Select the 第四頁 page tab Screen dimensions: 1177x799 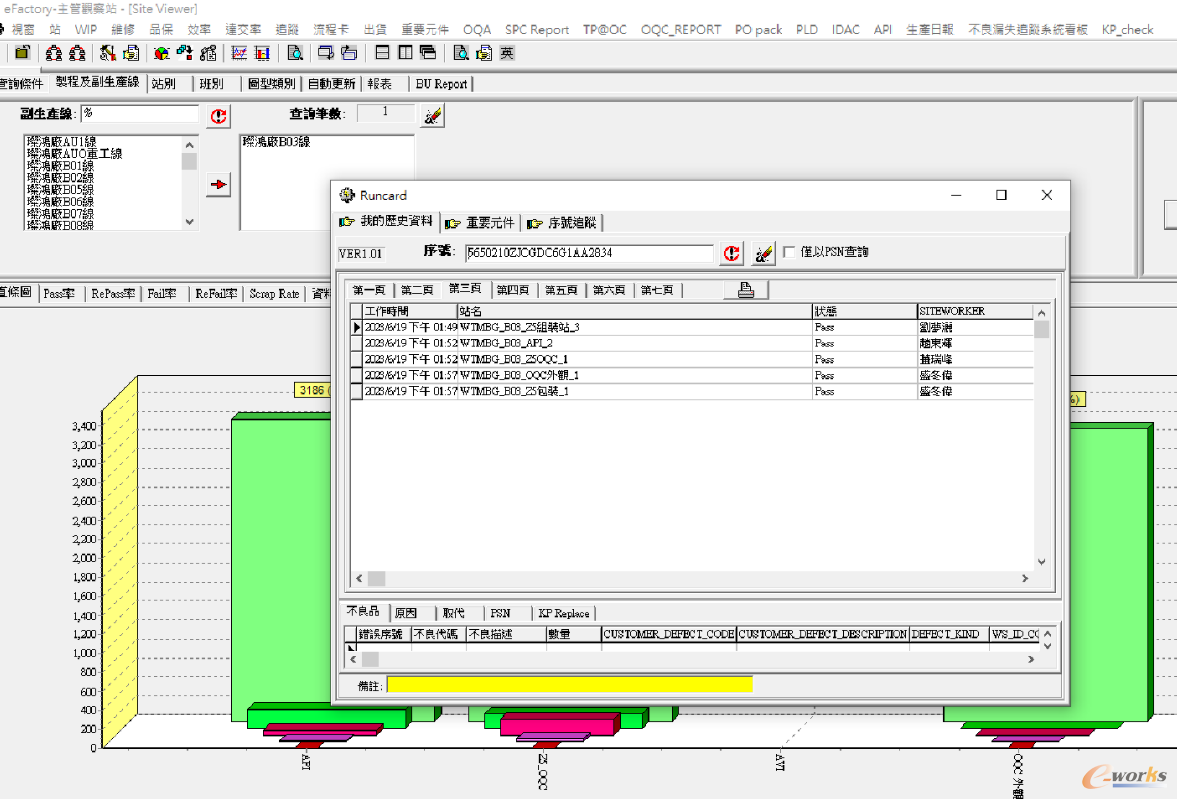[x=513, y=290]
